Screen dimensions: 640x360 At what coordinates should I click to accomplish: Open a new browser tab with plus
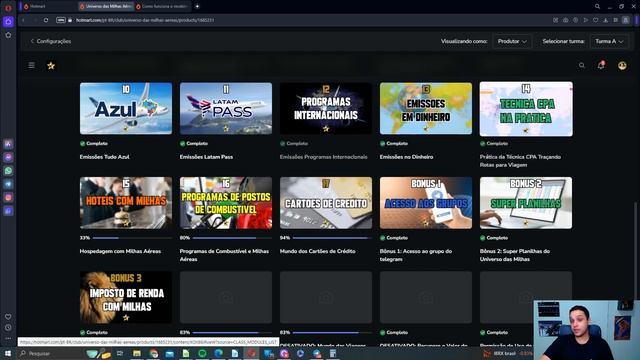(197, 7)
